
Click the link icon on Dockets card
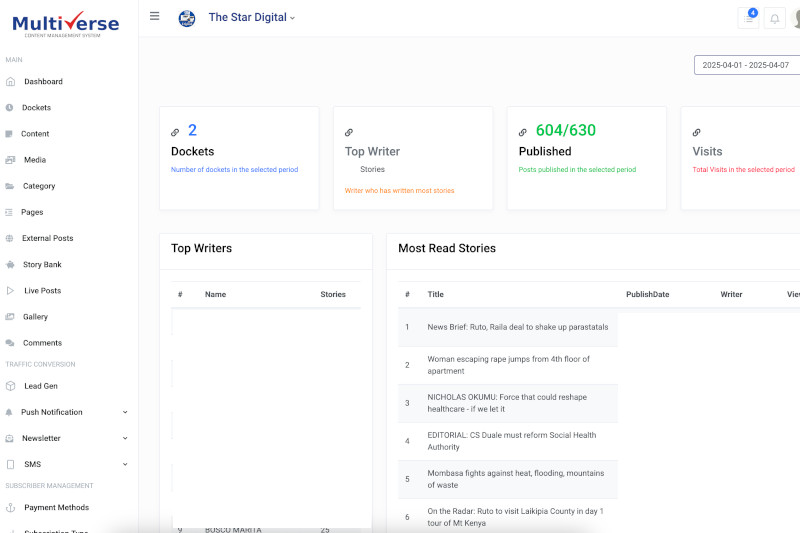point(175,132)
